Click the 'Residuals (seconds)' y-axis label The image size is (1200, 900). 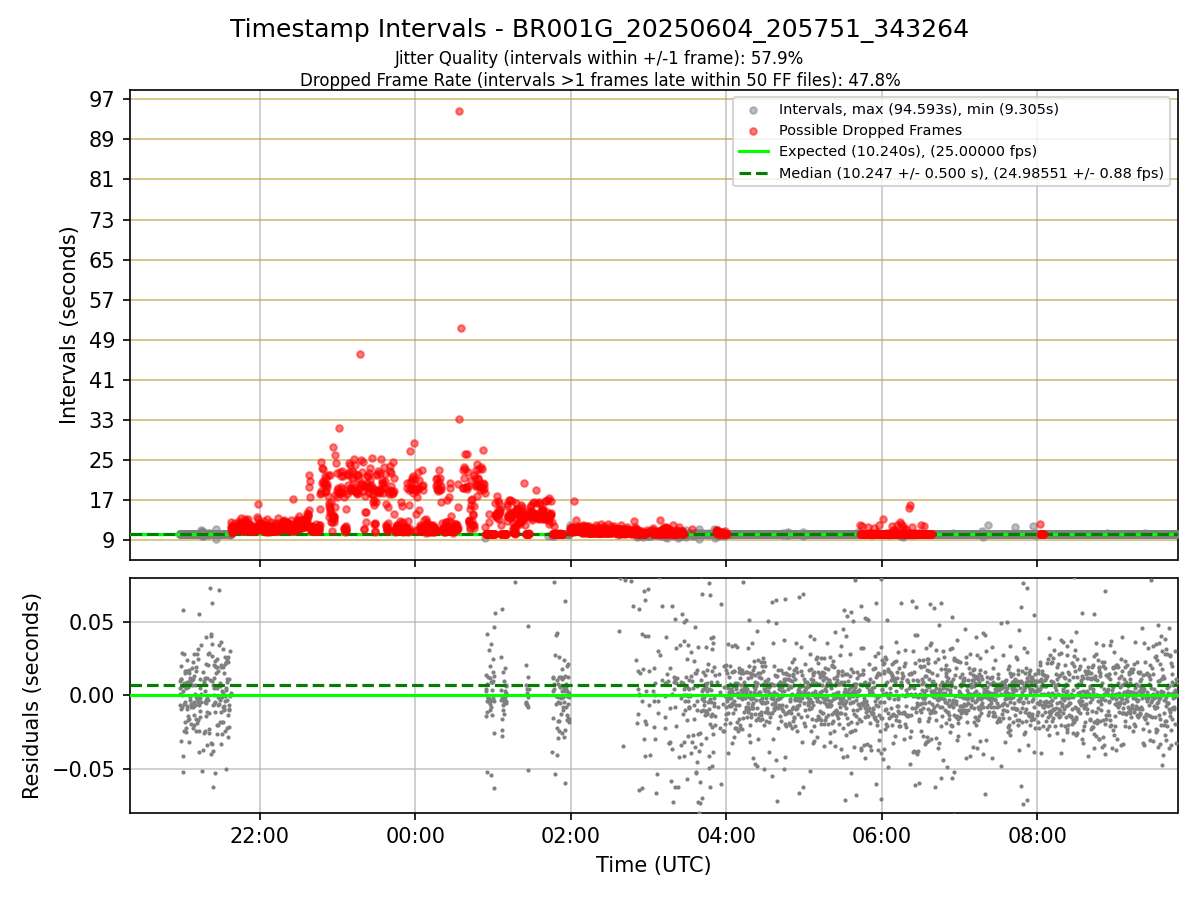point(31,696)
